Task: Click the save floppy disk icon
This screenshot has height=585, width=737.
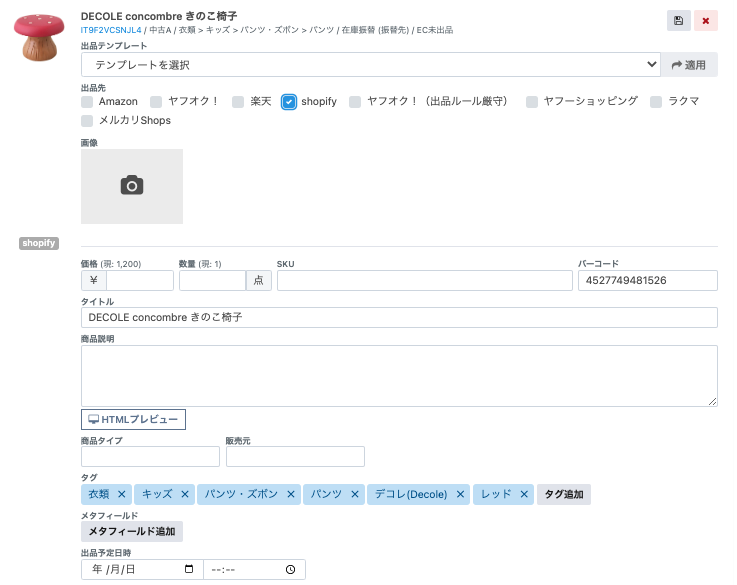Action: click(678, 21)
